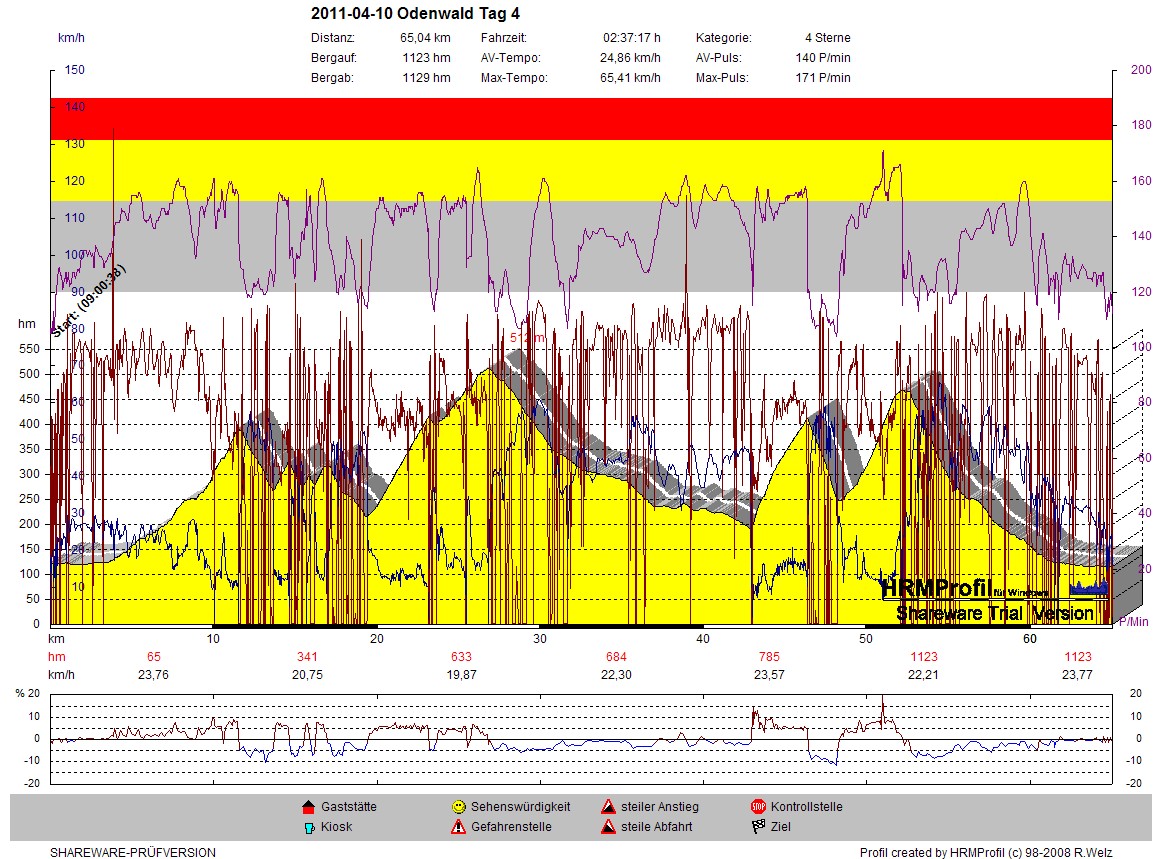Click the Gaststätte house icon in legend
Image resolution: width=1162 pixels, height=859 pixels.
(x=308, y=807)
